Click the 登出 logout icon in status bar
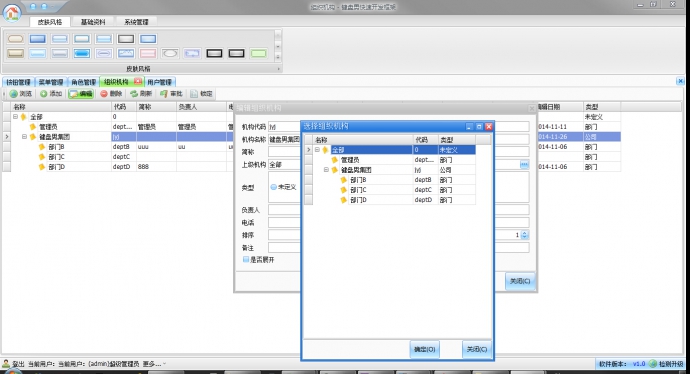 click(x=6, y=363)
